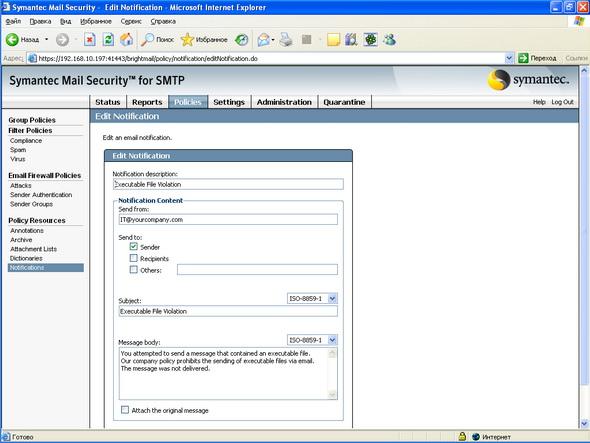590x443 pixels.
Task: Select Notifications in sidebar
Action: (46, 268)
